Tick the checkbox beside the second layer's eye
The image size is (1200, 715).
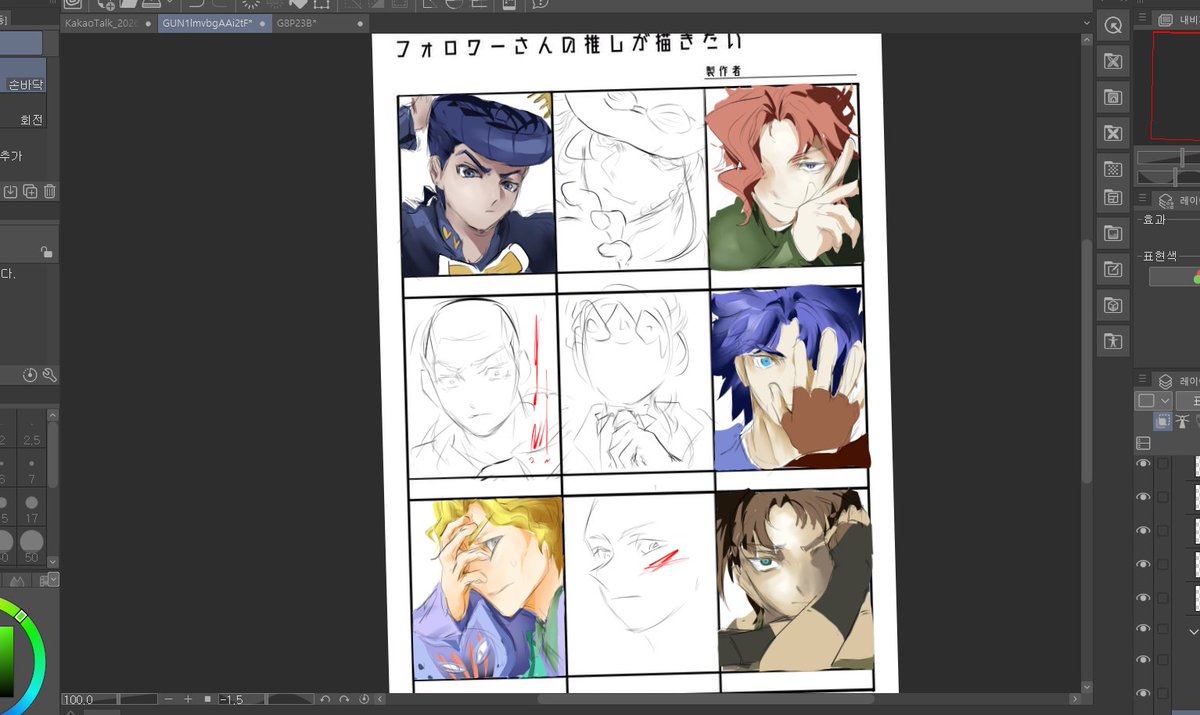coord(1162,497)
